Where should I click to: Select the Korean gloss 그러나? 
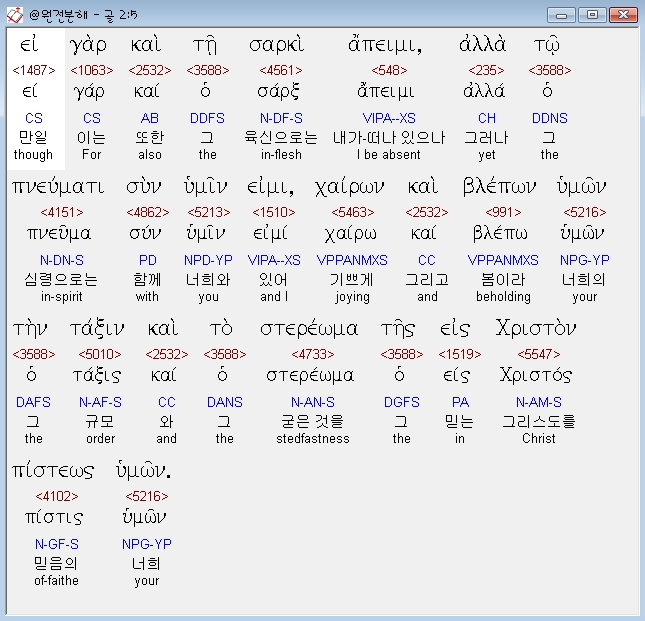pos(487,137)
